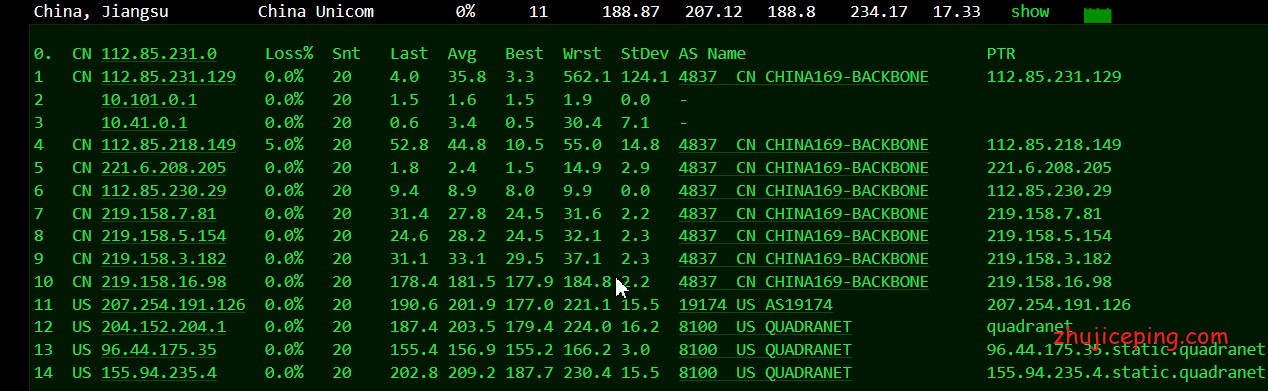Open US hop IP 207.254.191.126
The image size is (1268, 391).
pos(174,304)
